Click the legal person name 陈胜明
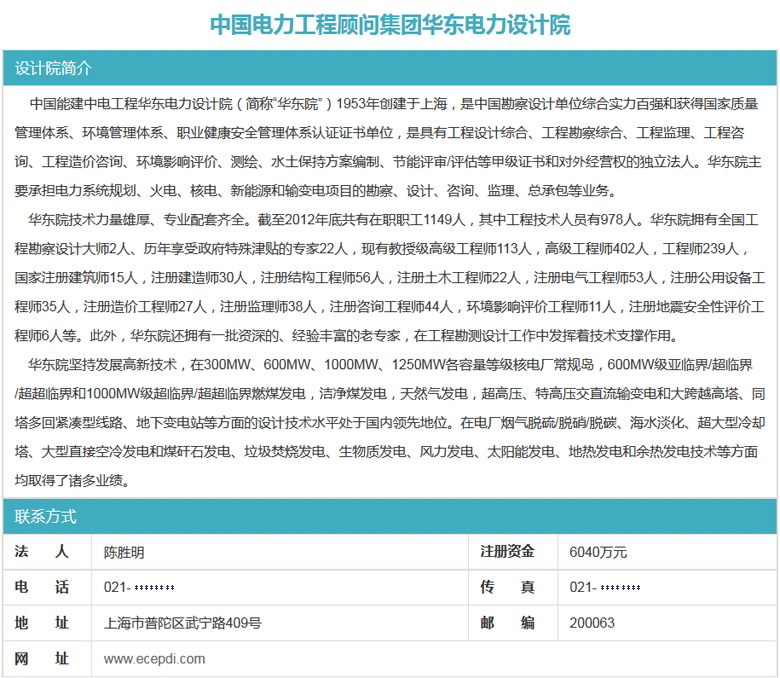This screenshot has width=780, height=678. (124, 552)
